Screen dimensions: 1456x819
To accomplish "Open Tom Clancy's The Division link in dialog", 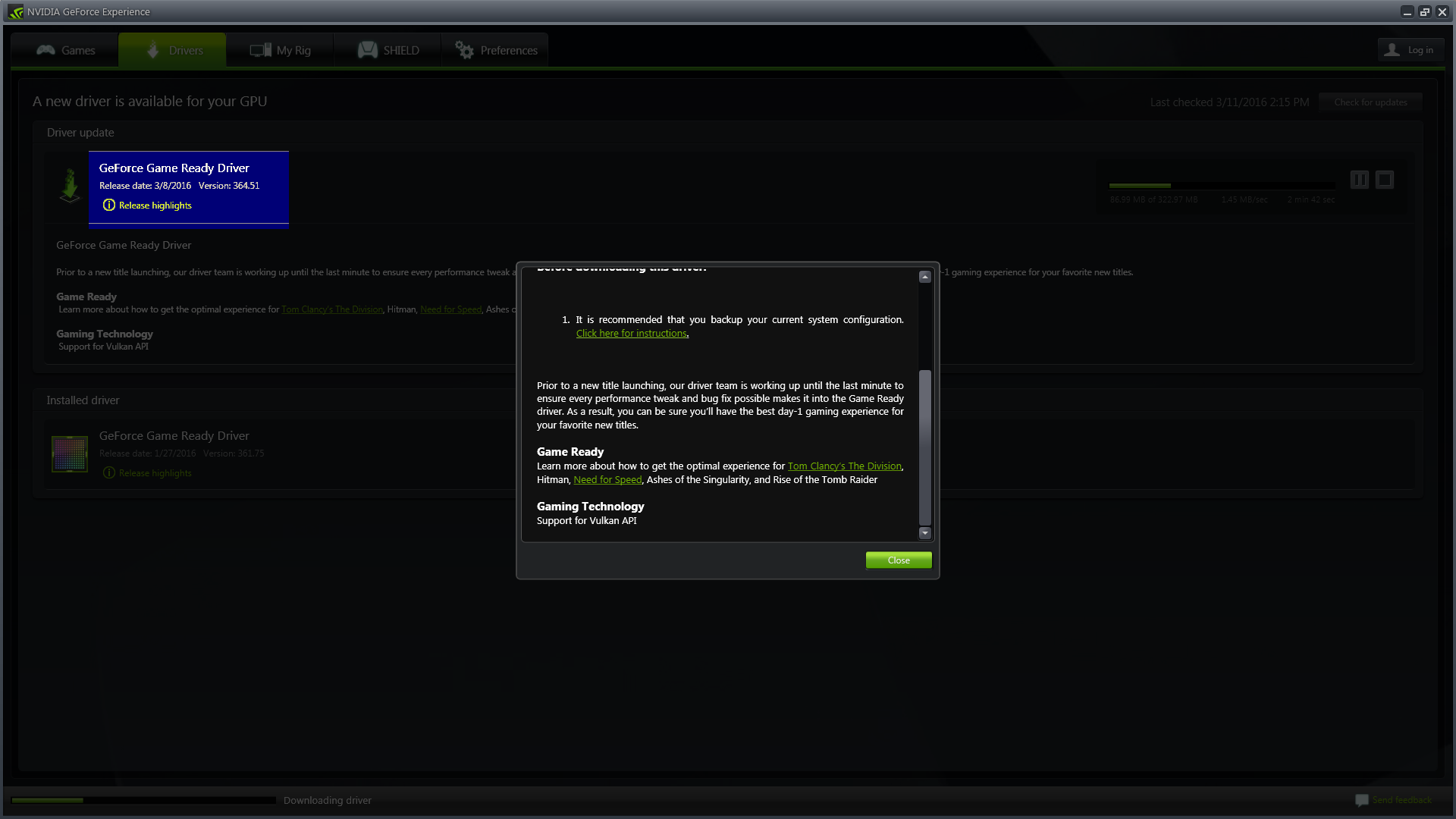I will point(844,466).
